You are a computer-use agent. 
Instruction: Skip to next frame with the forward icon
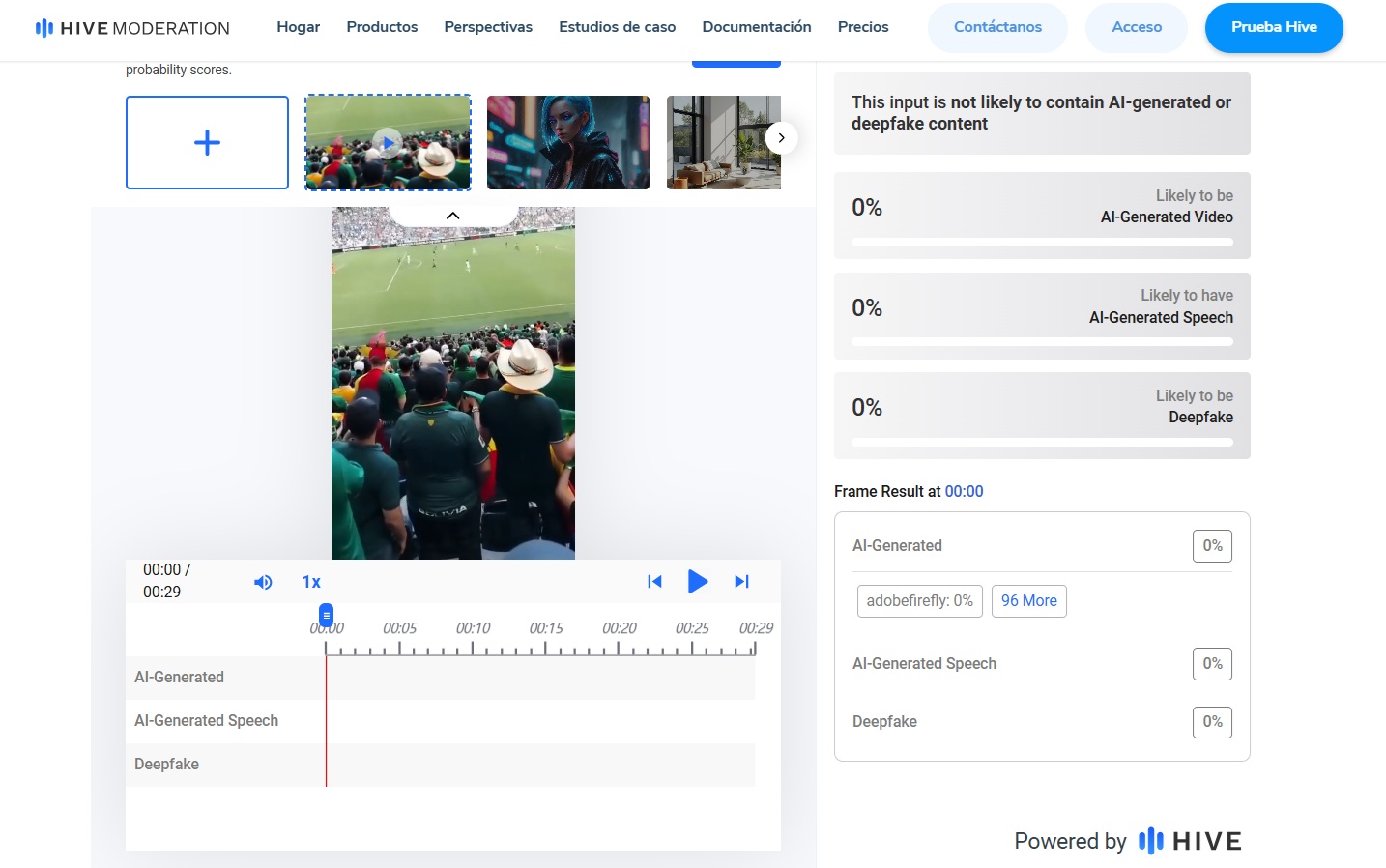741,582
